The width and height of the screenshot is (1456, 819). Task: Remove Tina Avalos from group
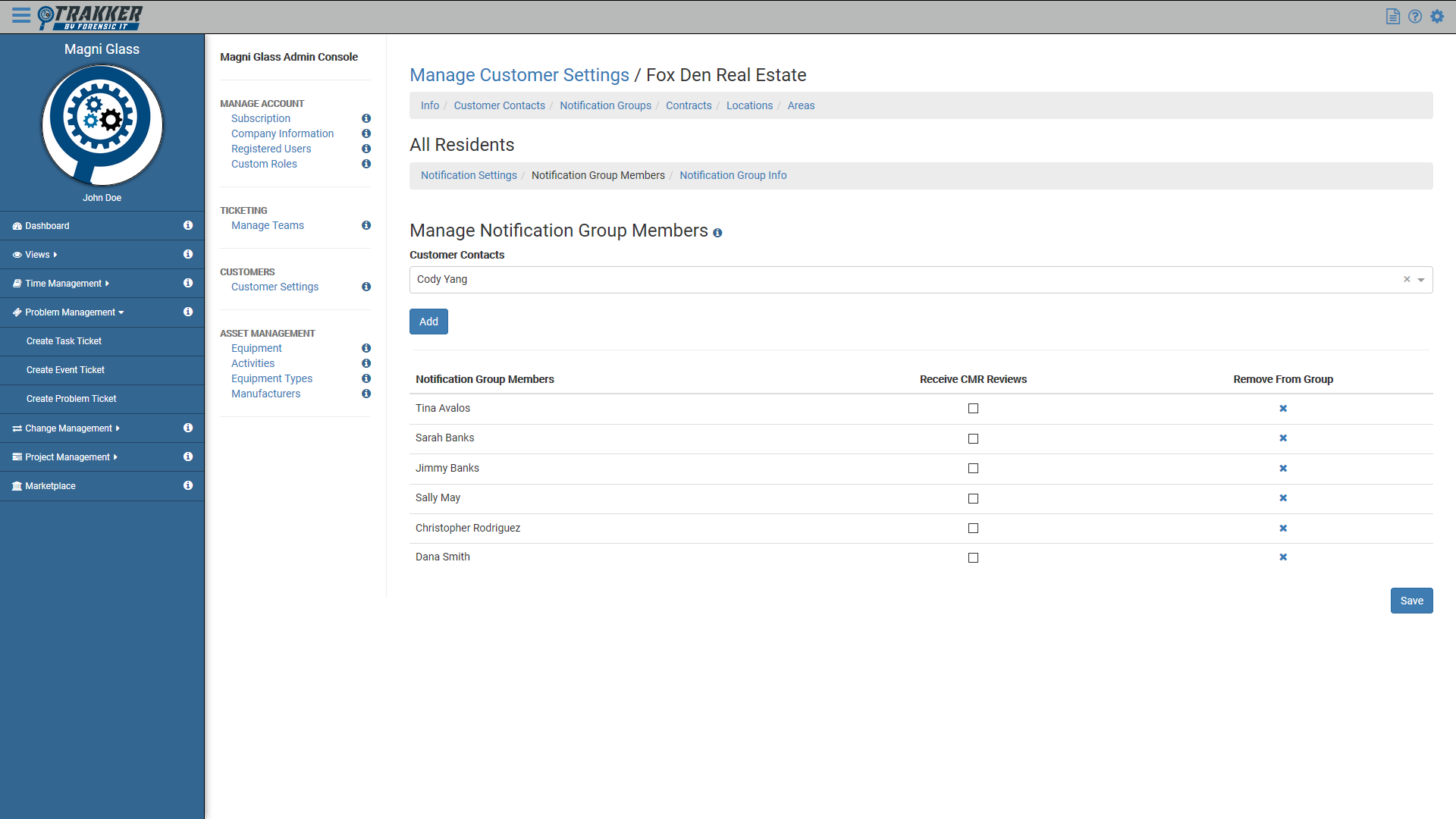1283,409
